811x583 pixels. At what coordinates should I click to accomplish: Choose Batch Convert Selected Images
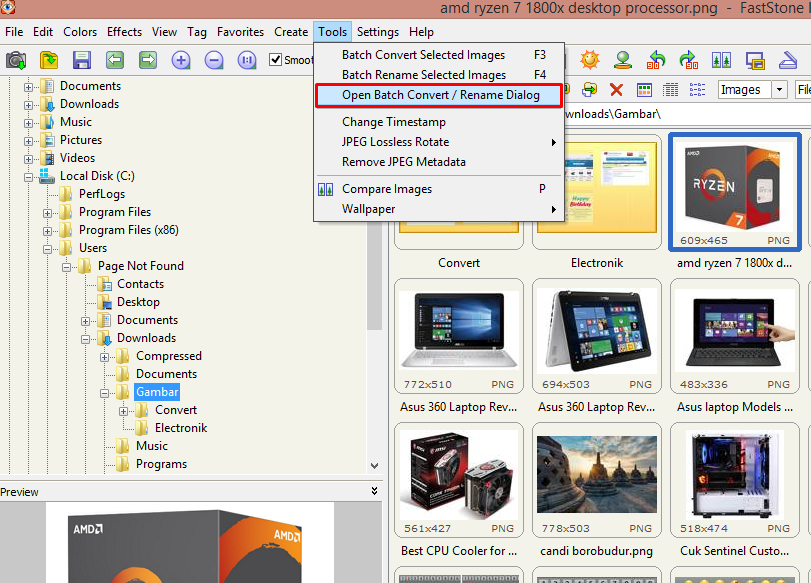pyautogui.click(x=439, y=55)
